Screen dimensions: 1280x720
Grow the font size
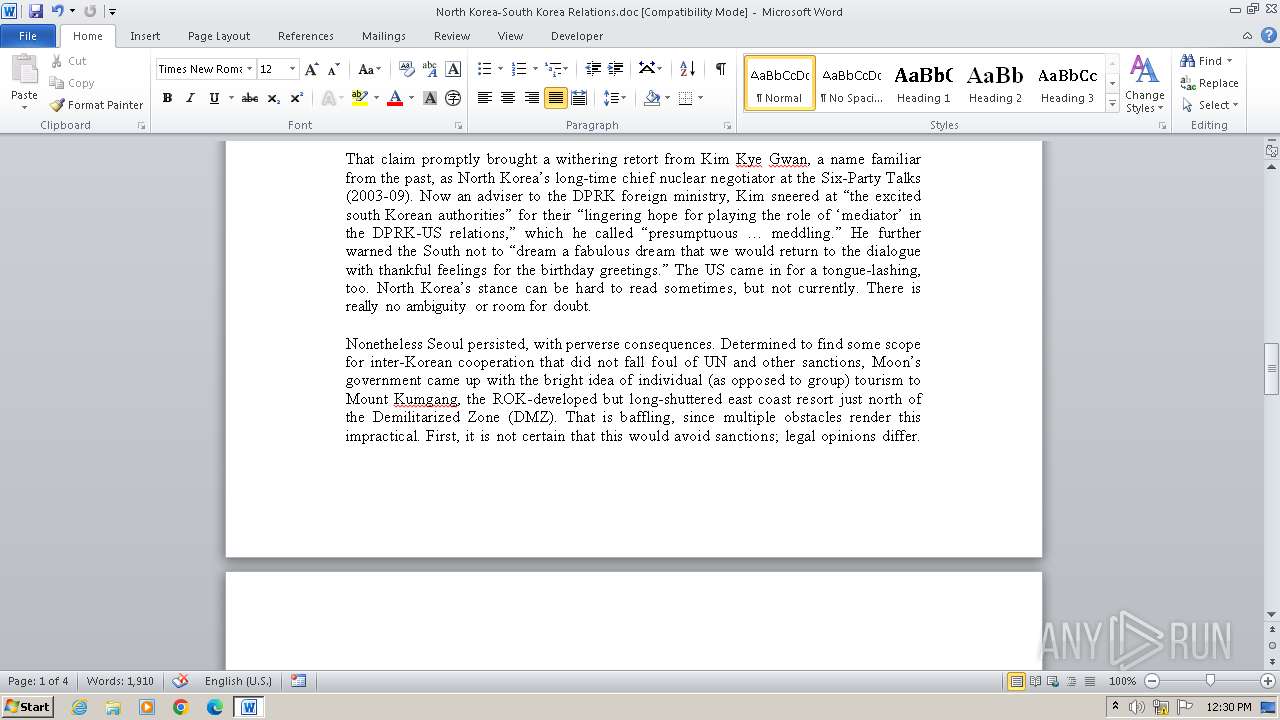(312, 69)
